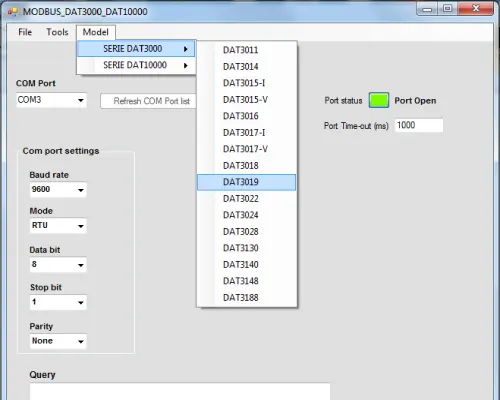Click the Port Open status text
Screen dimensions: 500x400
pyautogui.click(x=415, y=101)
